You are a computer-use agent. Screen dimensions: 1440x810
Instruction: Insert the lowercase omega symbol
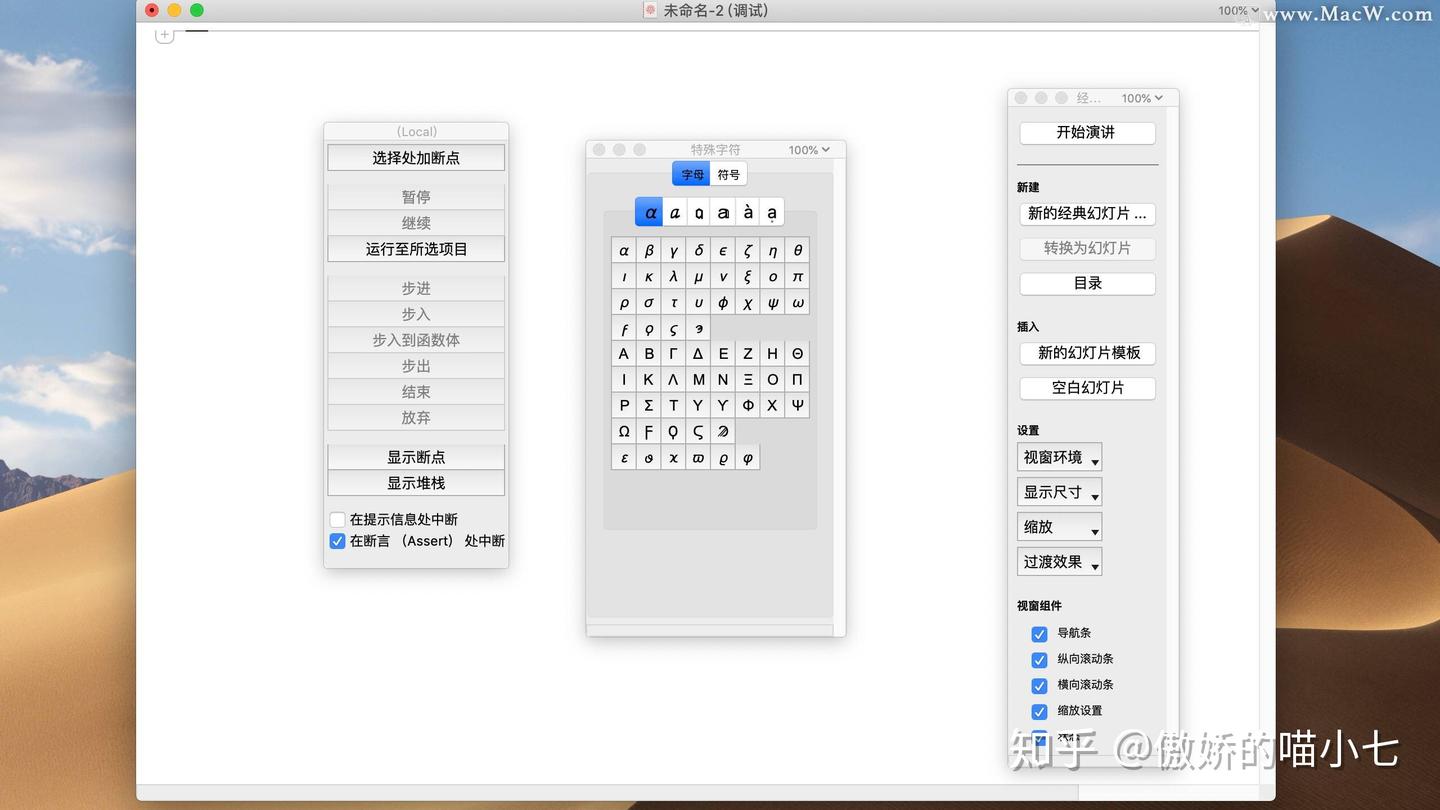coord(797,302)
